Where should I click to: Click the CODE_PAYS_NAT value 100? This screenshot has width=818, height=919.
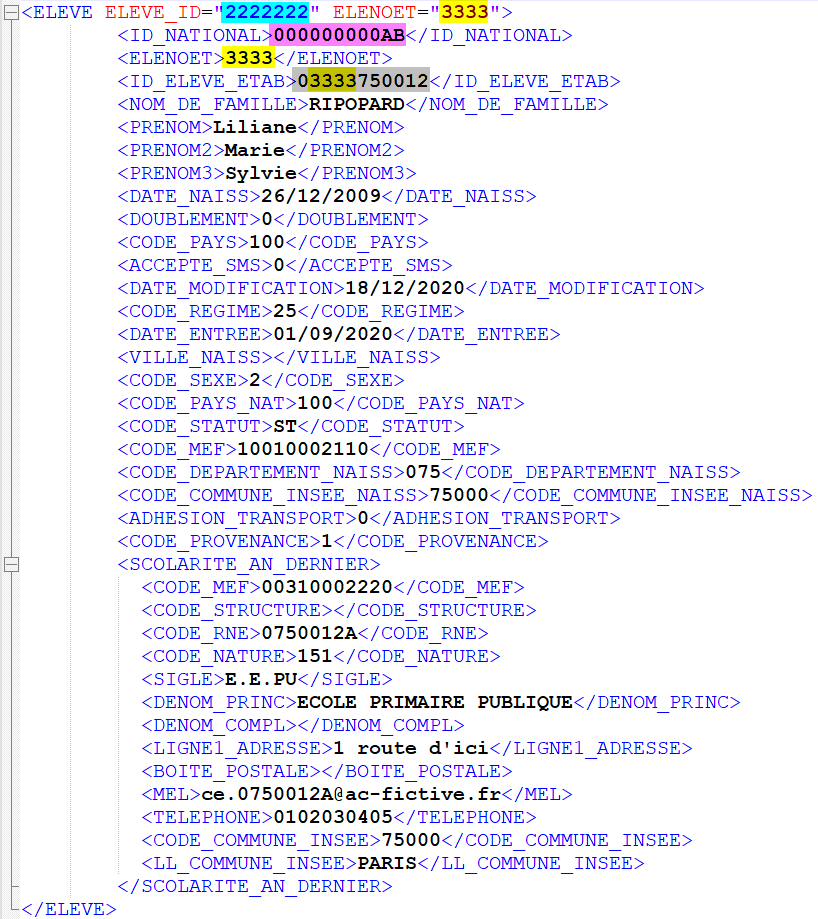[x=315, y=403]
